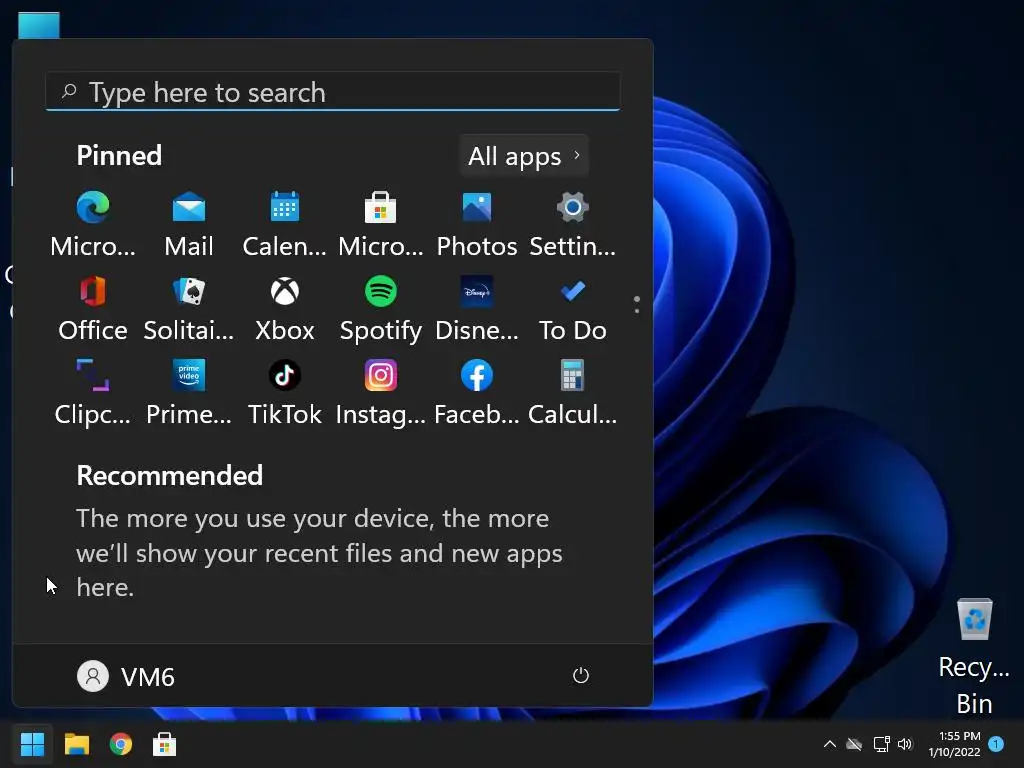Open the Calendar app
Image resolution: width=1024 pixels, height=768 pixels.
point(285,224)
